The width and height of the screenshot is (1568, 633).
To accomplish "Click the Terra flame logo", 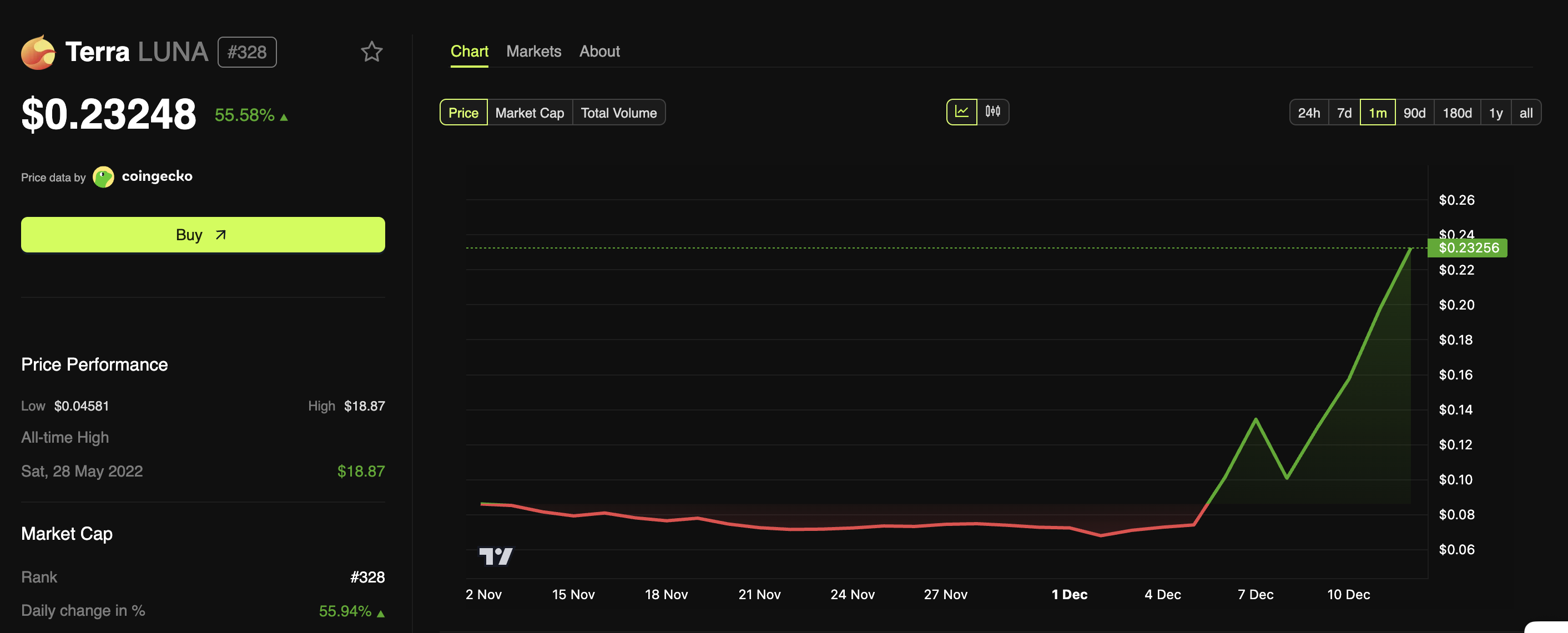I will point(39,52).
